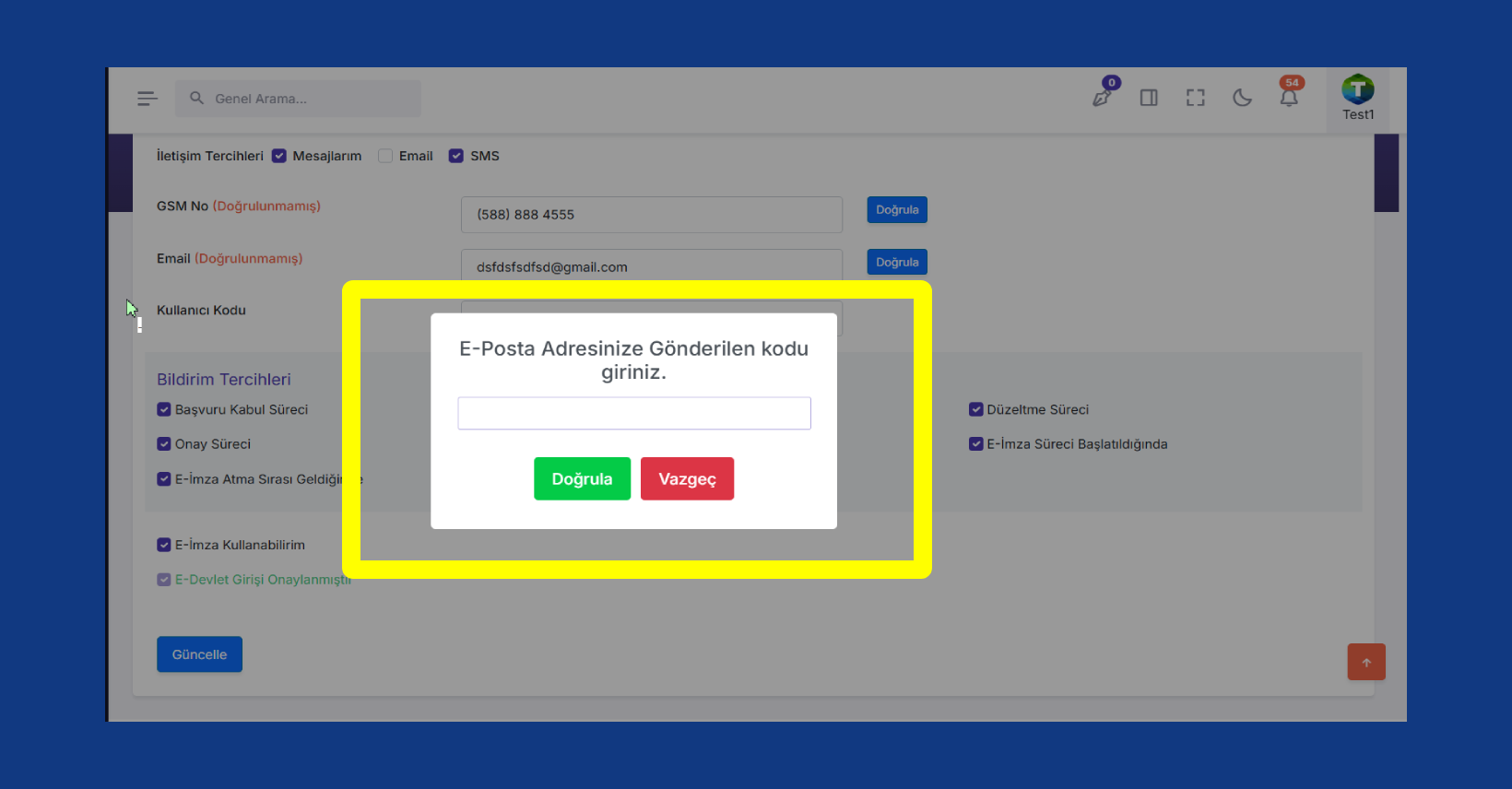Switch to fullscreen mode icon
Image resolution: width=1512 pixels, height=789 pixels.
tap(1196, 98)
